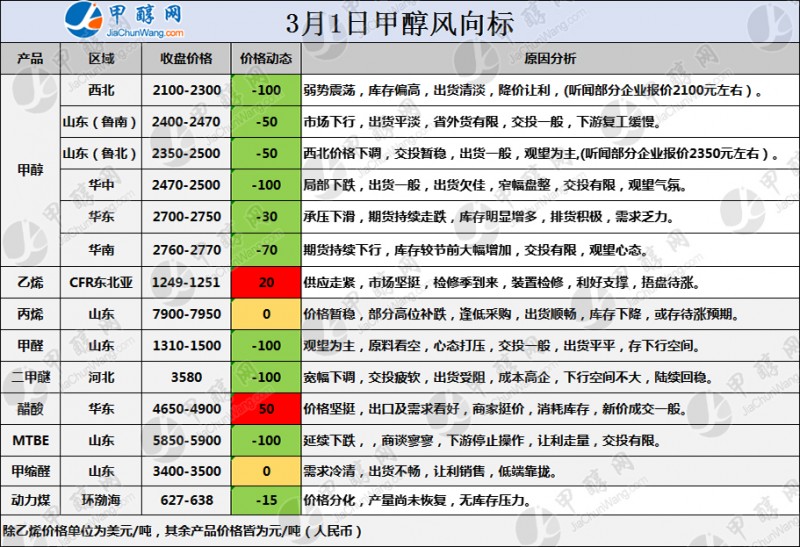Click price 3400-3500
Screen dimensions: 800x547
point(186,471)
